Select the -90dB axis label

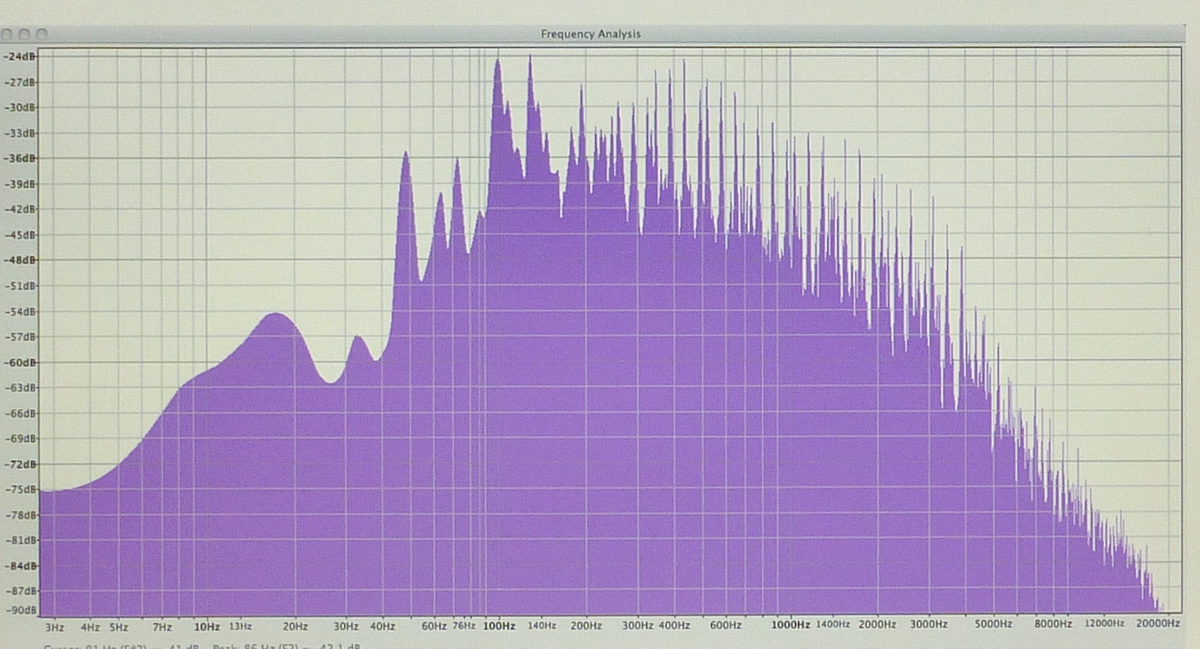coord(19,610)
